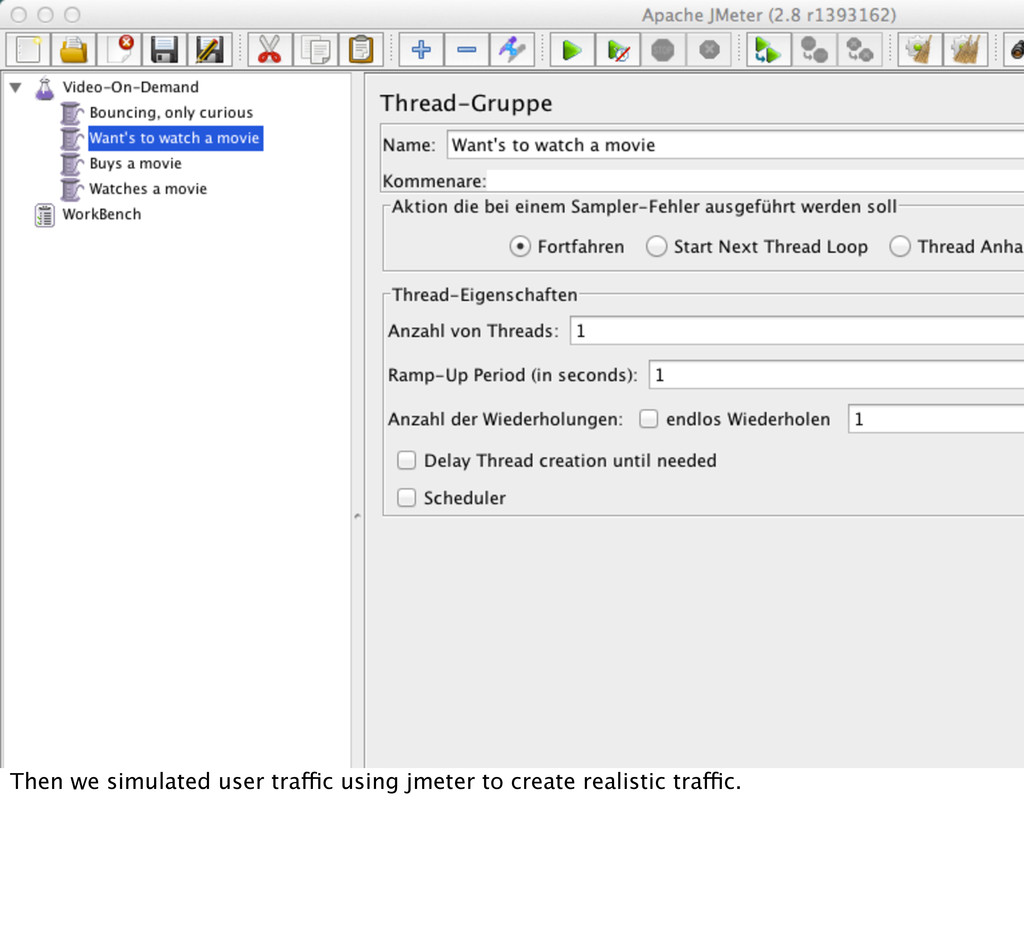The width and height of the screenshot is (1024, 950).
Task: Select the Bouncing, only curious thread group
Action: pyautogui.click(x=171, y=113)
